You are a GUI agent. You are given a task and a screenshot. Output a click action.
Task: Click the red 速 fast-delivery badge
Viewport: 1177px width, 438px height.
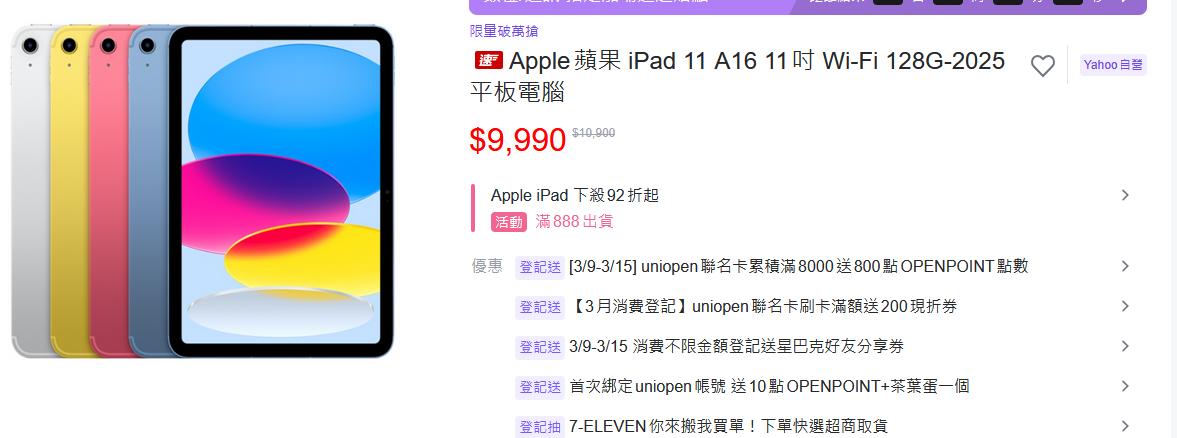click(x=489, y=60)
